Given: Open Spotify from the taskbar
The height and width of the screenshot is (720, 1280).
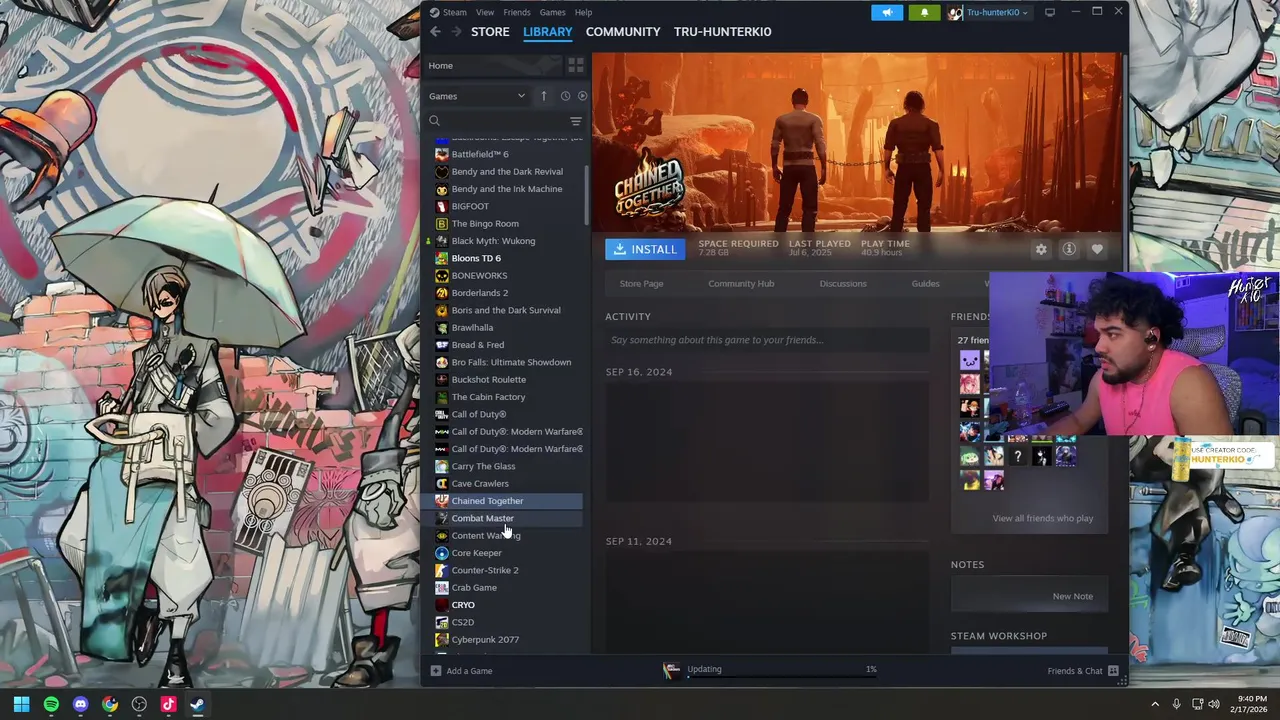Looking at the screenshot, I should coord(51,704).
